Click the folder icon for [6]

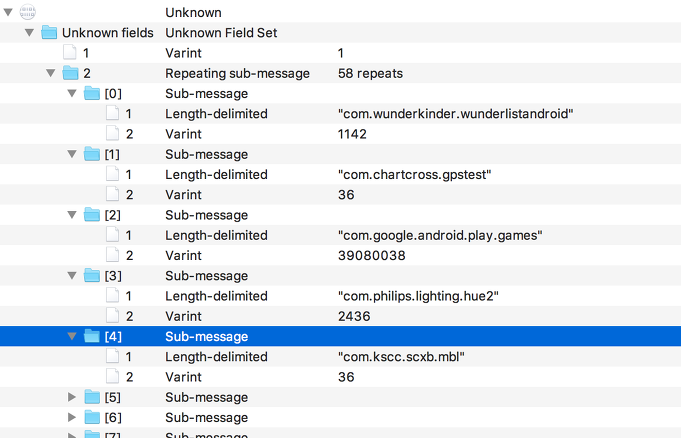click(x=92, y=417)
